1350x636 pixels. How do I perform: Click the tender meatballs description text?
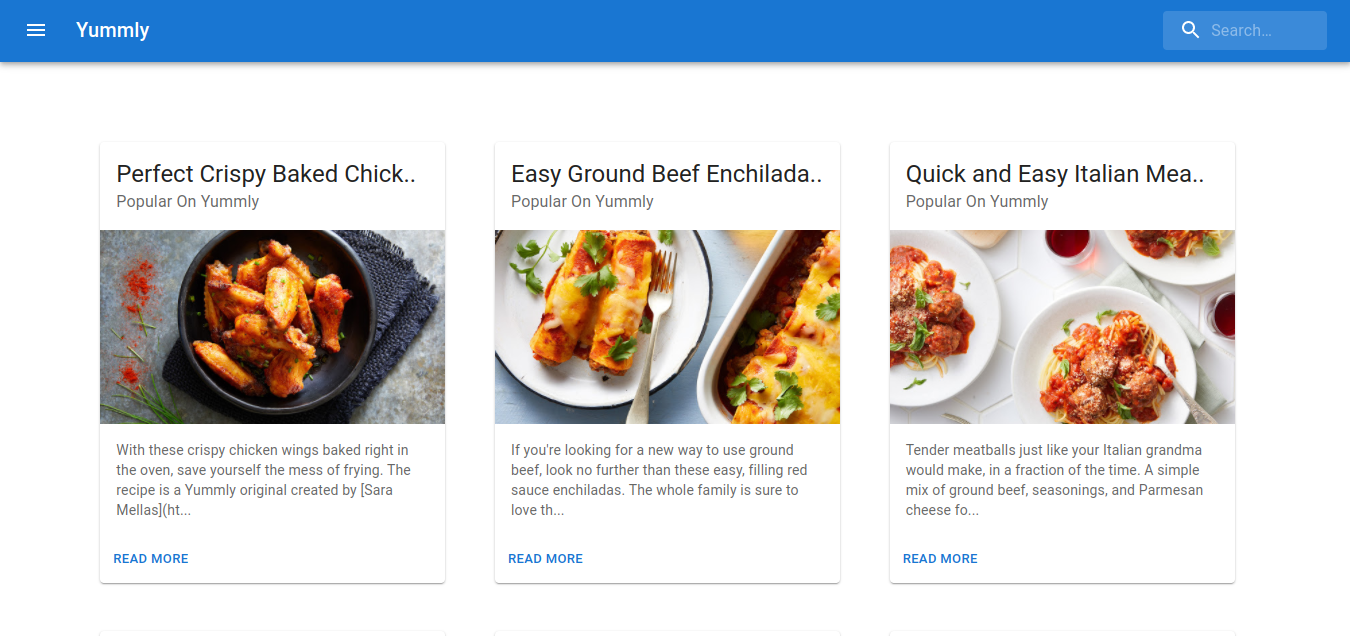pyautogui.click(x=1054, y=480)
